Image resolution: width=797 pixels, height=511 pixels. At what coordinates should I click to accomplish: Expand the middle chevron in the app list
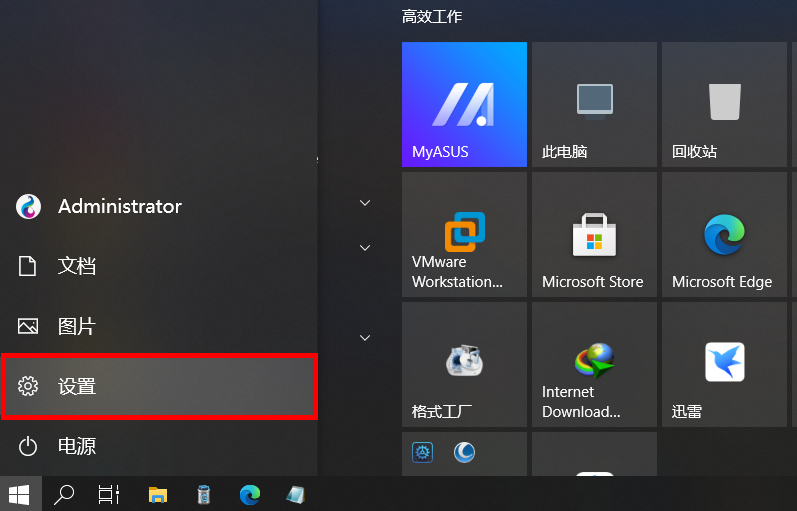pyautogui.click(x=365, y=247)
